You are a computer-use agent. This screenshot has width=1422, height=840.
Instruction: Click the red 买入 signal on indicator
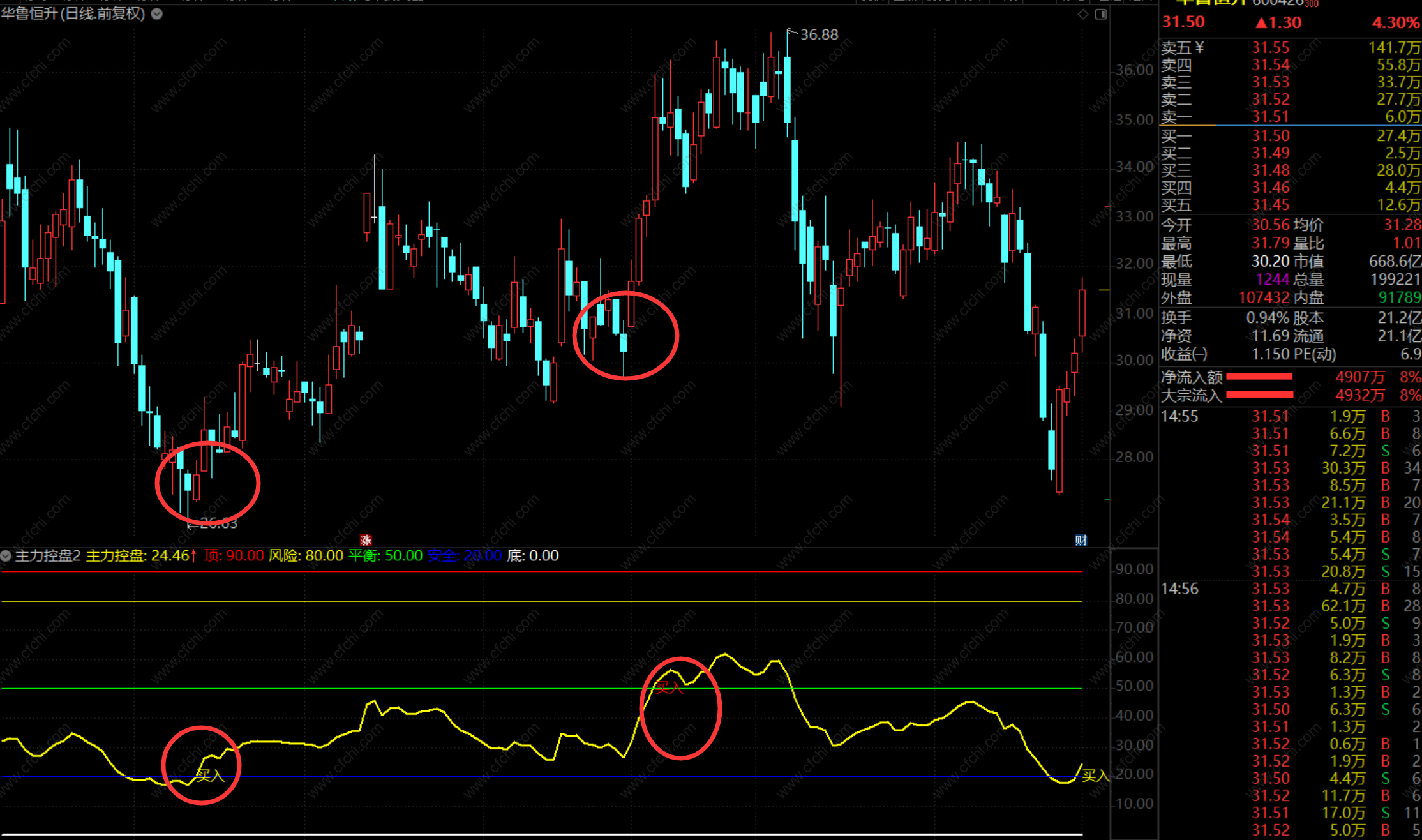pyautogui.click(x=669, y=687)
